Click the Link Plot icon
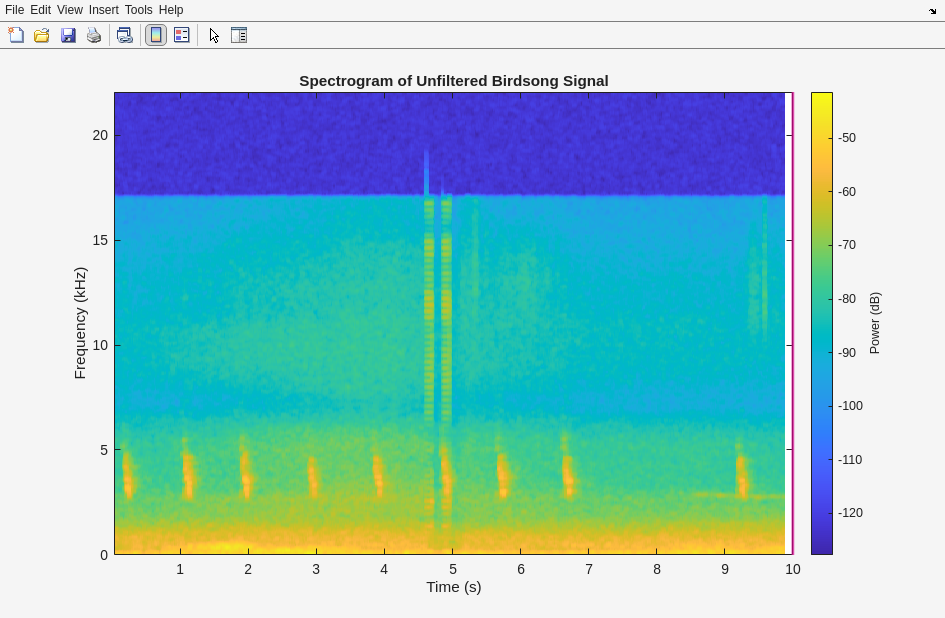The width and height of the screenshot is (945, 618). (124, 35)
